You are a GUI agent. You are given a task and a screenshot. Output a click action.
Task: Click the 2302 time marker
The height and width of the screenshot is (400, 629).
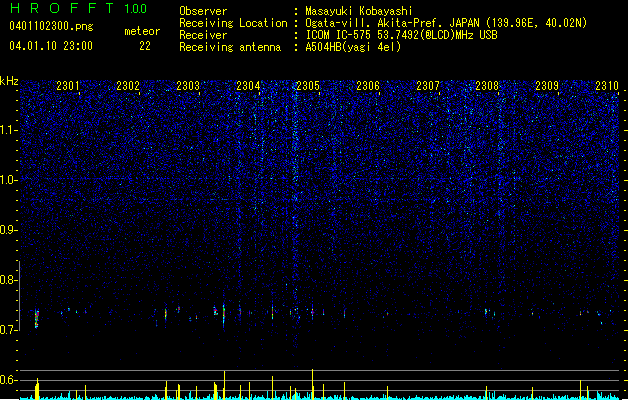[128, 86]
